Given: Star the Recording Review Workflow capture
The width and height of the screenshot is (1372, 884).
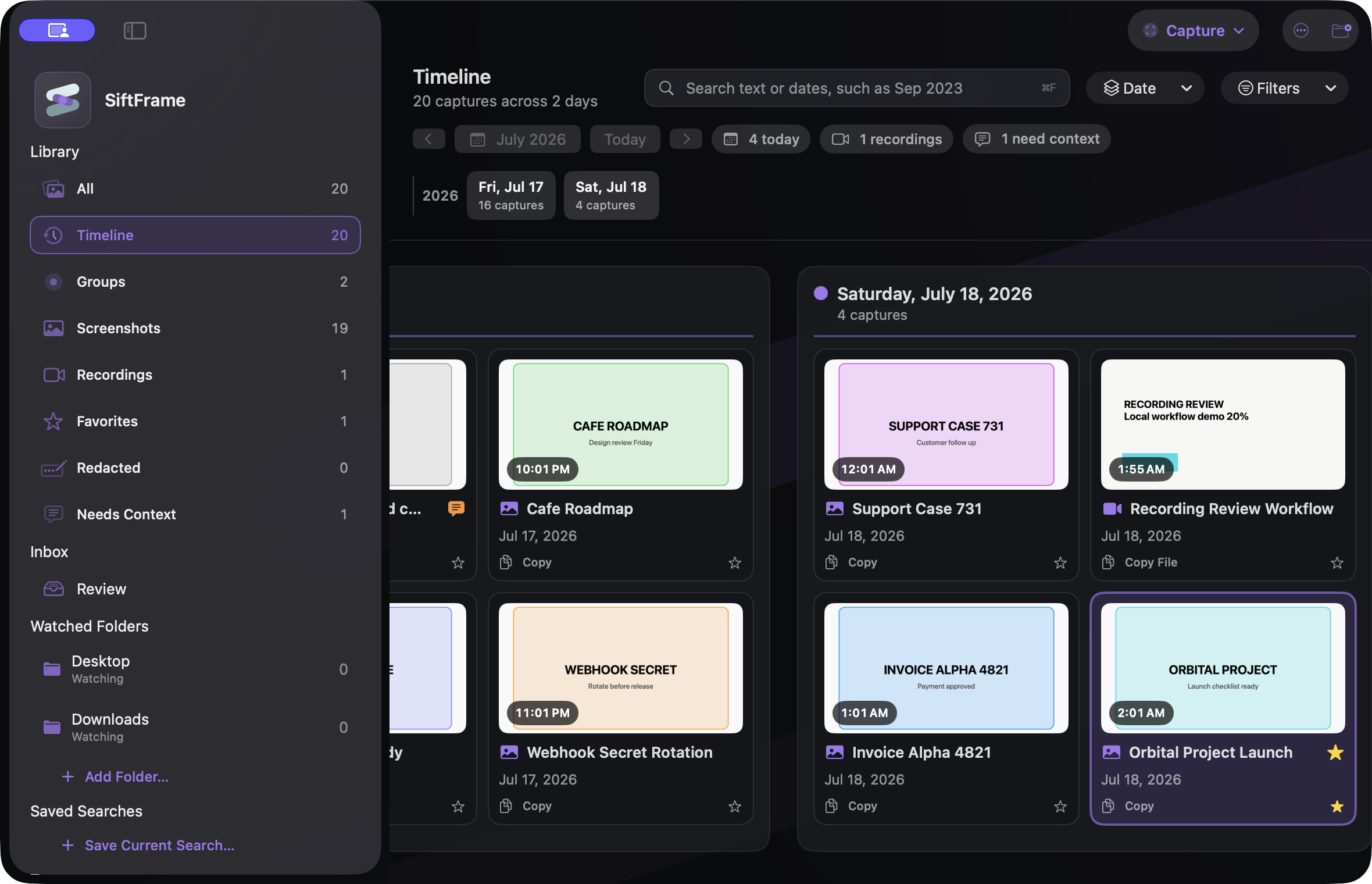Looking at the screenshot, I should (x=1337, y=563).
